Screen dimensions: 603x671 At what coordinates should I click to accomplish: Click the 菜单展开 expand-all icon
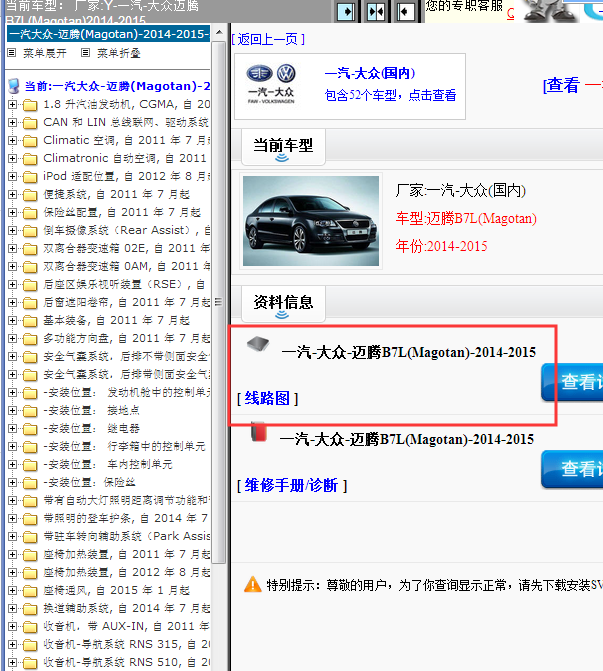click(x=12, y=53)
